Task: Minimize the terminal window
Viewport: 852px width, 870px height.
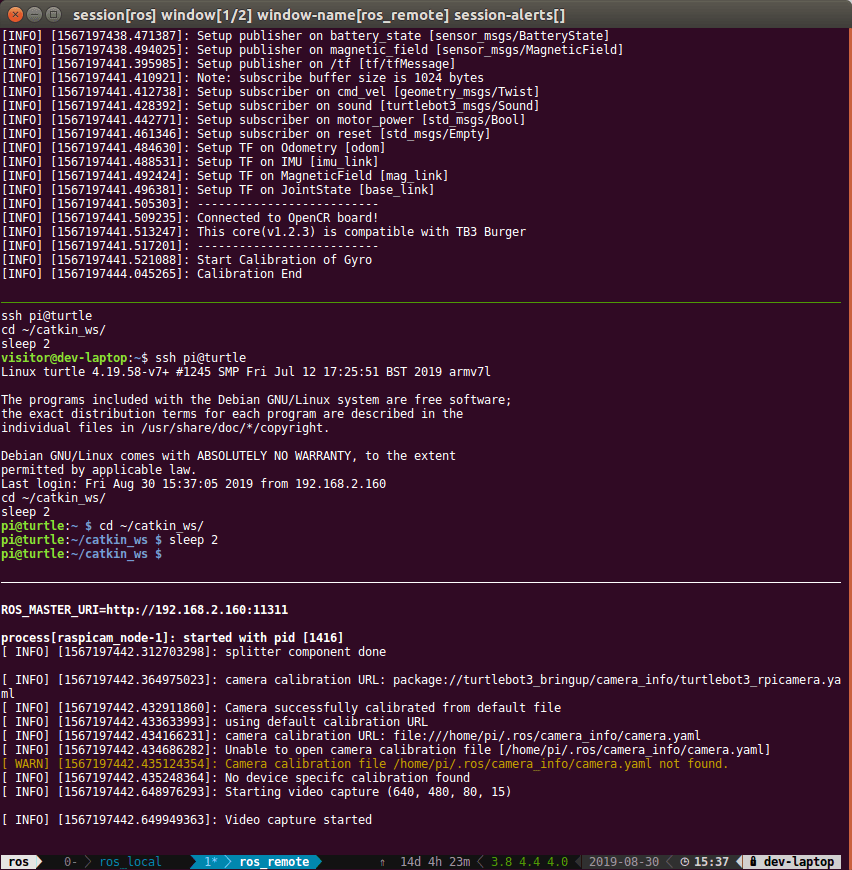Action: [34, 14]
